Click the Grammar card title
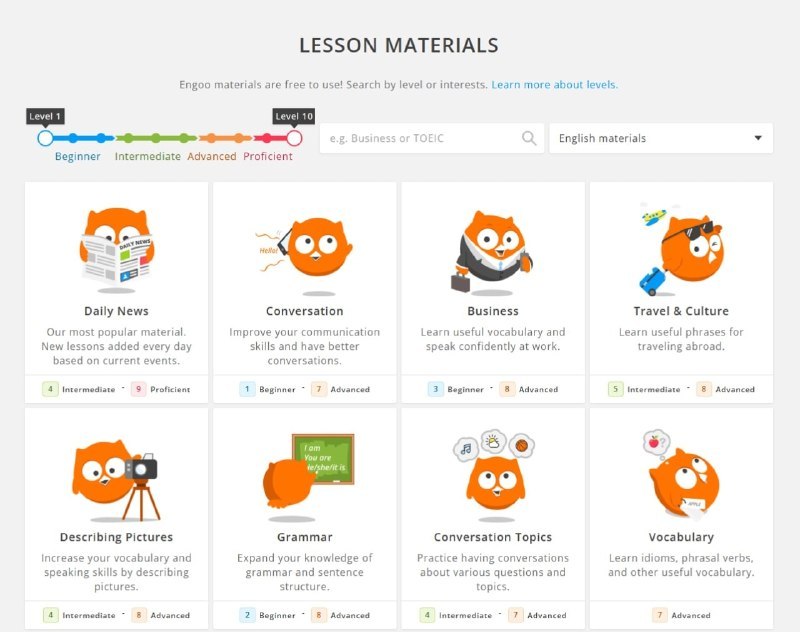 coord(305,537)
